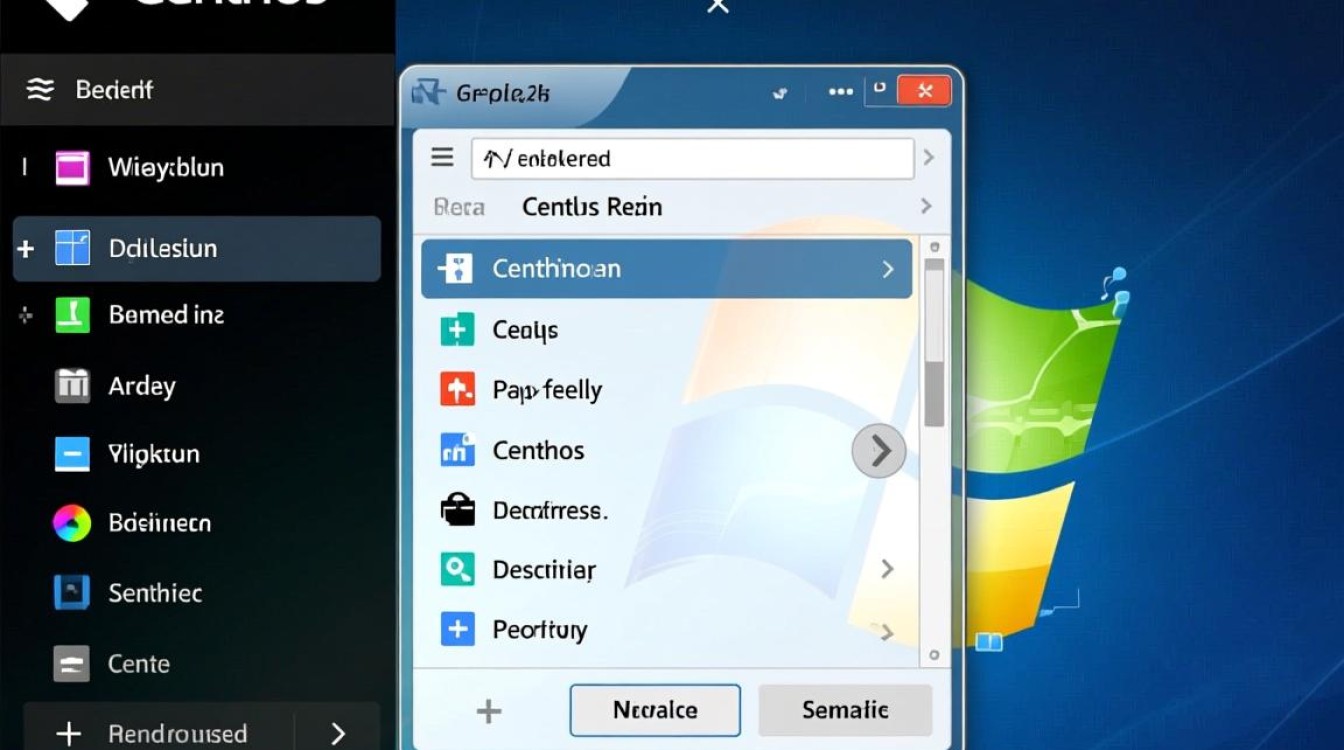Click the small window button left of red close
The height and width of the screenshot is (750, 1344).
(x=880, y=90)
